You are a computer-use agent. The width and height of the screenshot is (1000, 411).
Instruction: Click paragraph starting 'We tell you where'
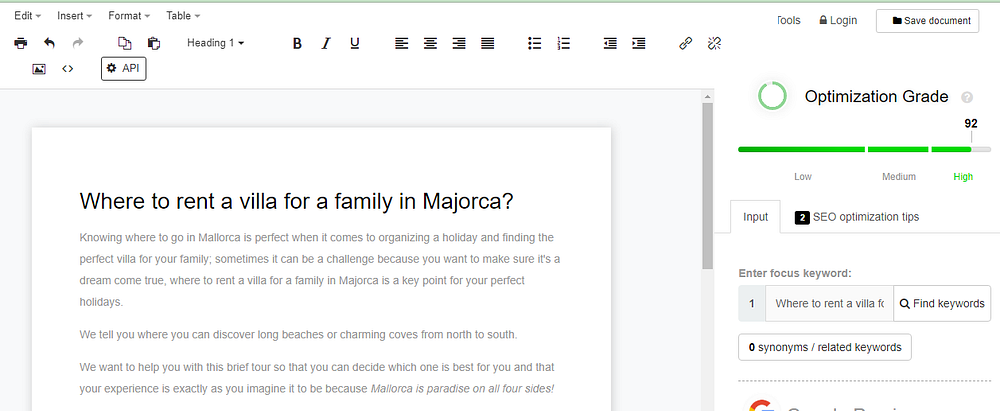298,334
